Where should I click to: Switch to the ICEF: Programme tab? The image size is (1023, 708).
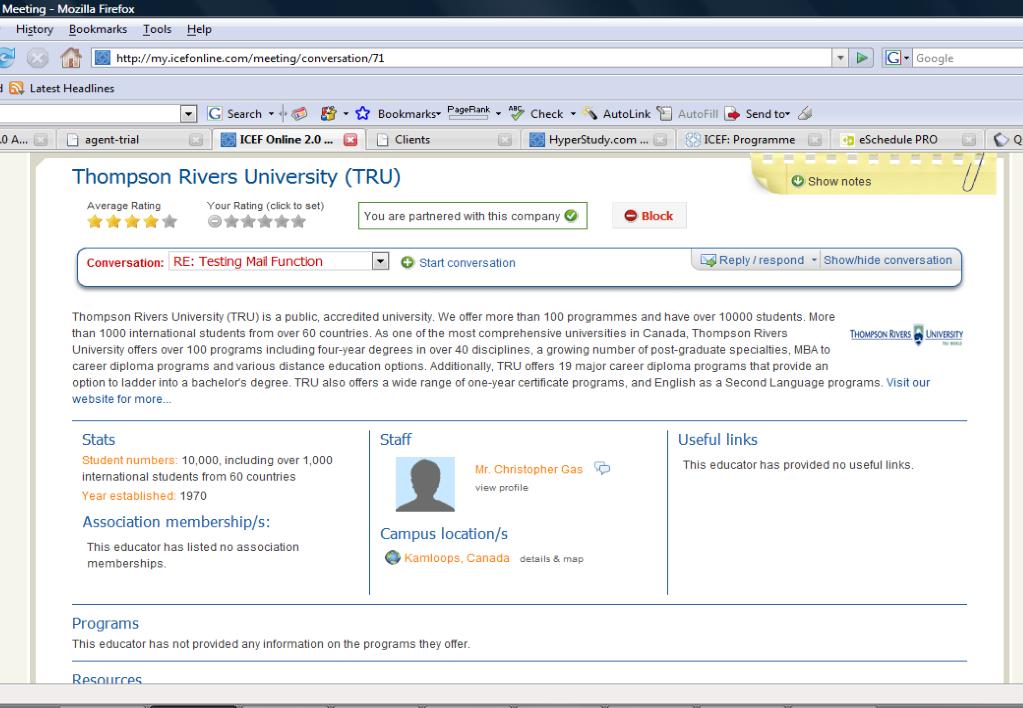click(752, 140)
